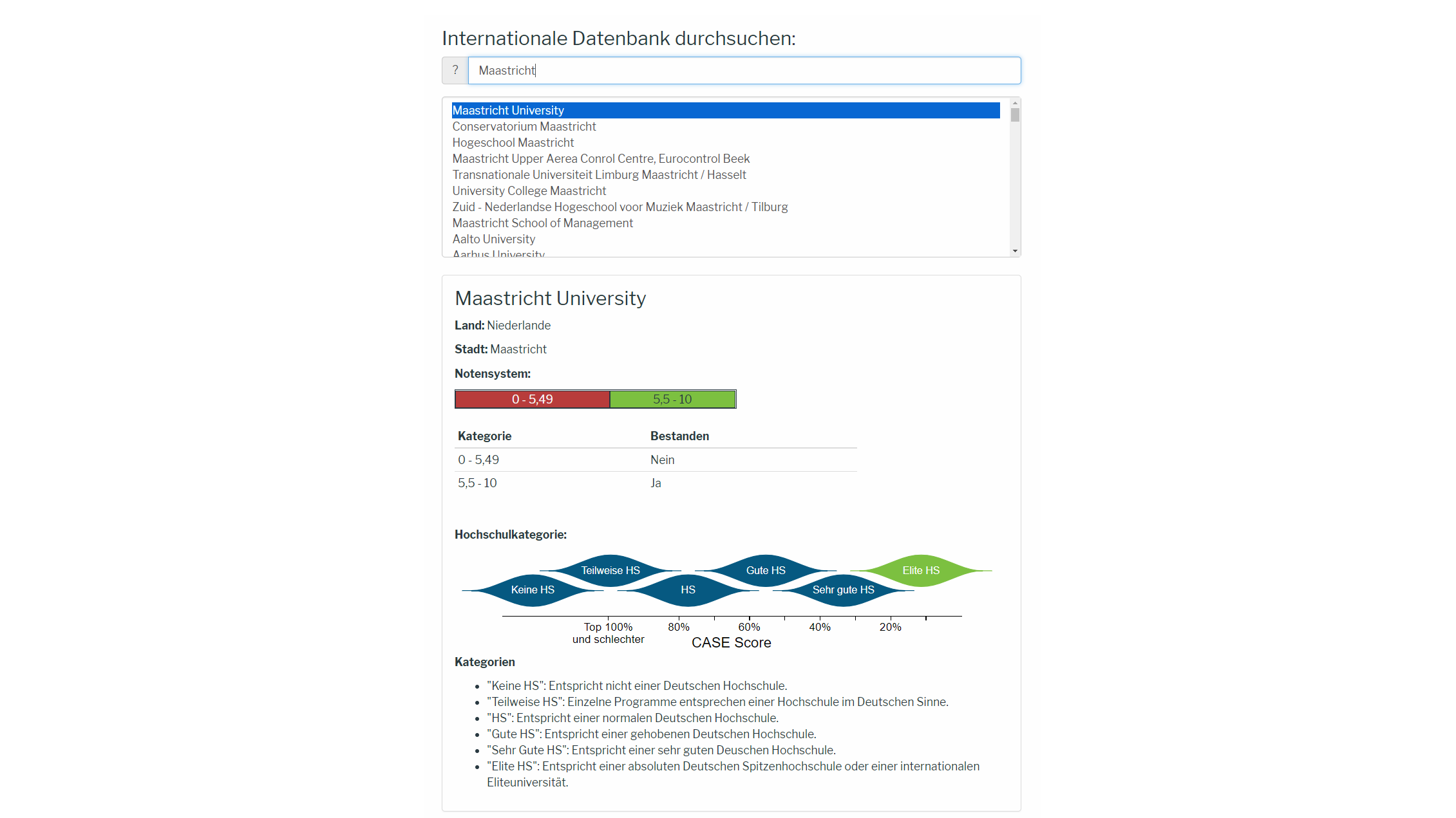Click the Kategorie table header
1456x818 pixels.
[484, 436]
